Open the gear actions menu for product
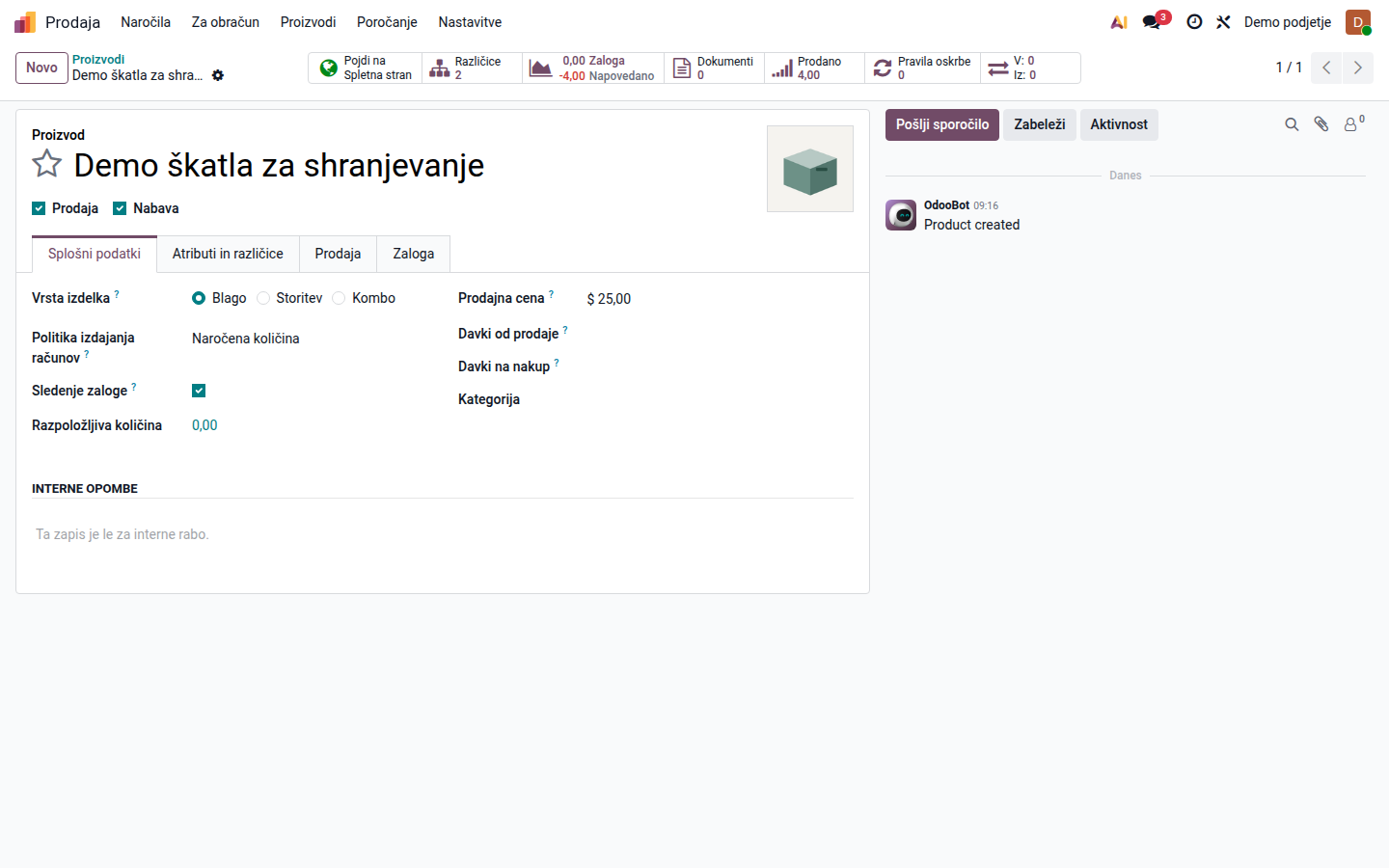Viewport: 1389px width, 868px height. 218,75
